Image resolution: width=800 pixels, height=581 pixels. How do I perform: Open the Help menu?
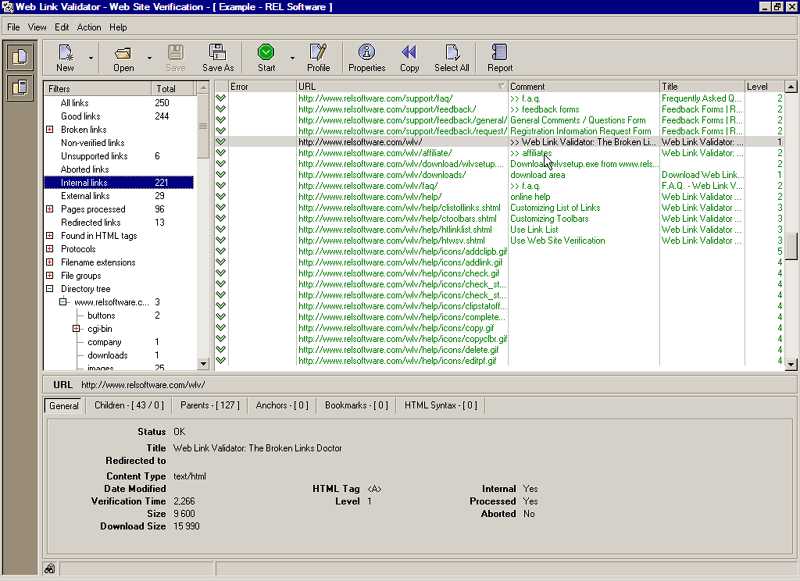tap(118, 27)
